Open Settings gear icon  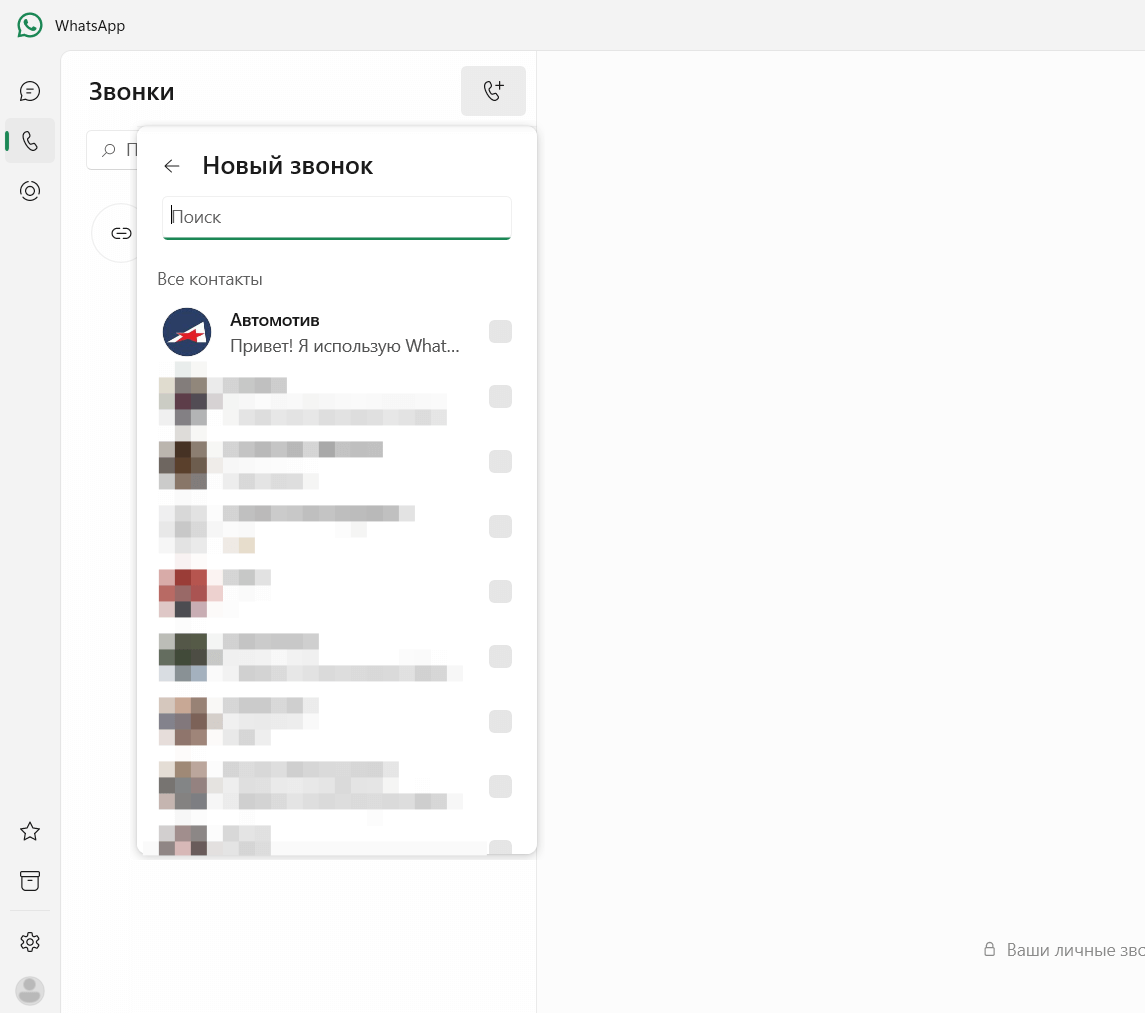pos(30,942)
